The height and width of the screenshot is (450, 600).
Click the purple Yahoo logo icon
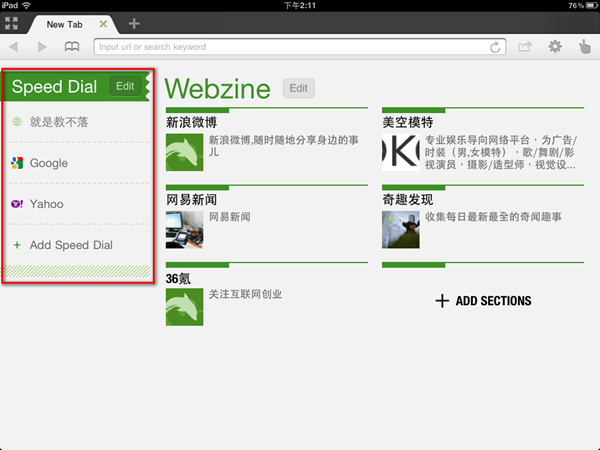(x=17, y=204)
